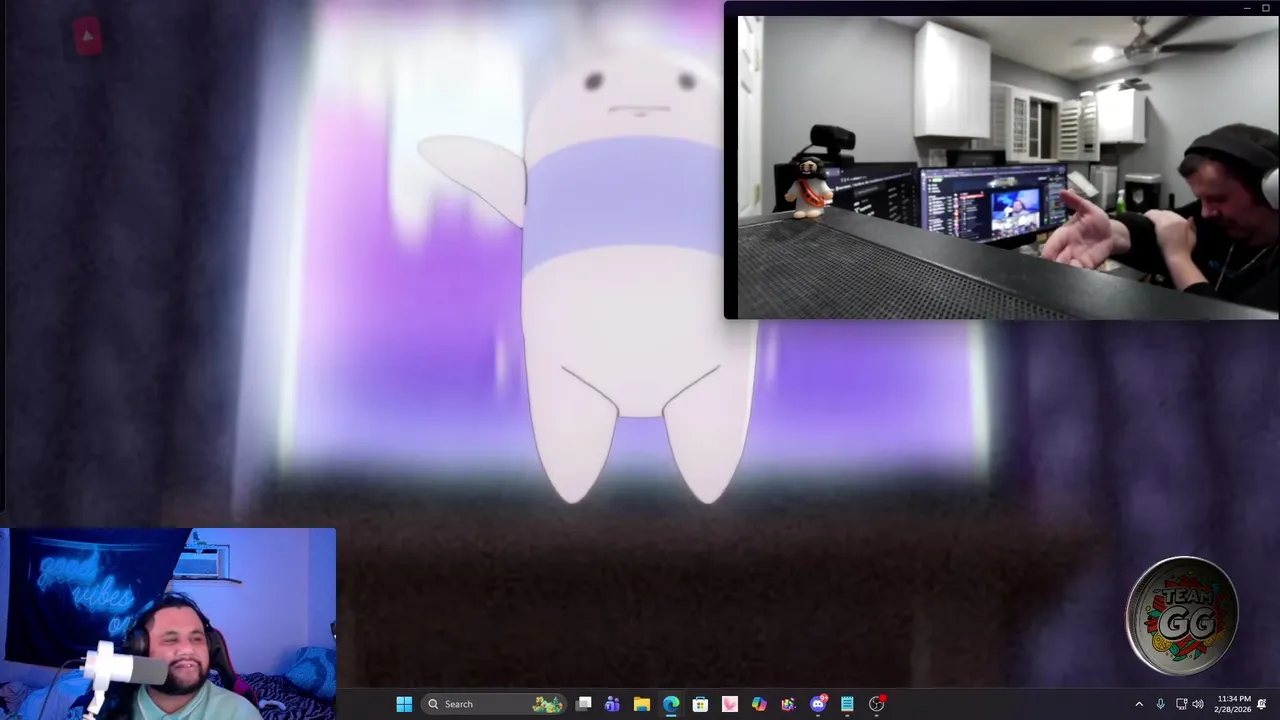Expand the hidden system tray icons

(1139, 704)
